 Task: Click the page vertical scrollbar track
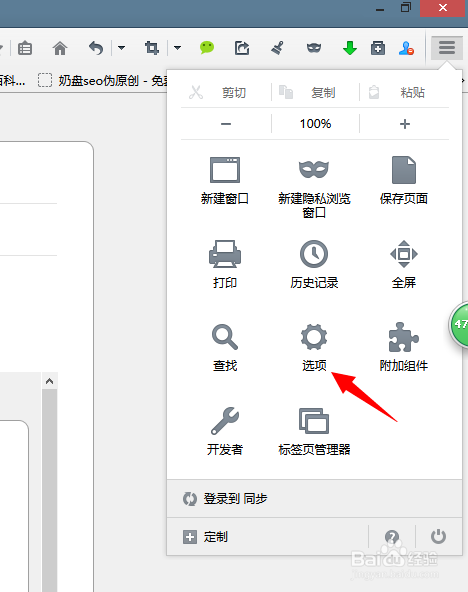point(49,491)
